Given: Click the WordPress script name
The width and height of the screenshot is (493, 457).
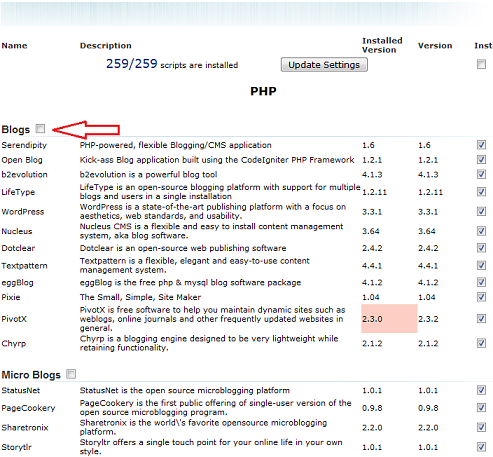Looking at the screenshot, I should pyautogui.click(x=23, y=212).
